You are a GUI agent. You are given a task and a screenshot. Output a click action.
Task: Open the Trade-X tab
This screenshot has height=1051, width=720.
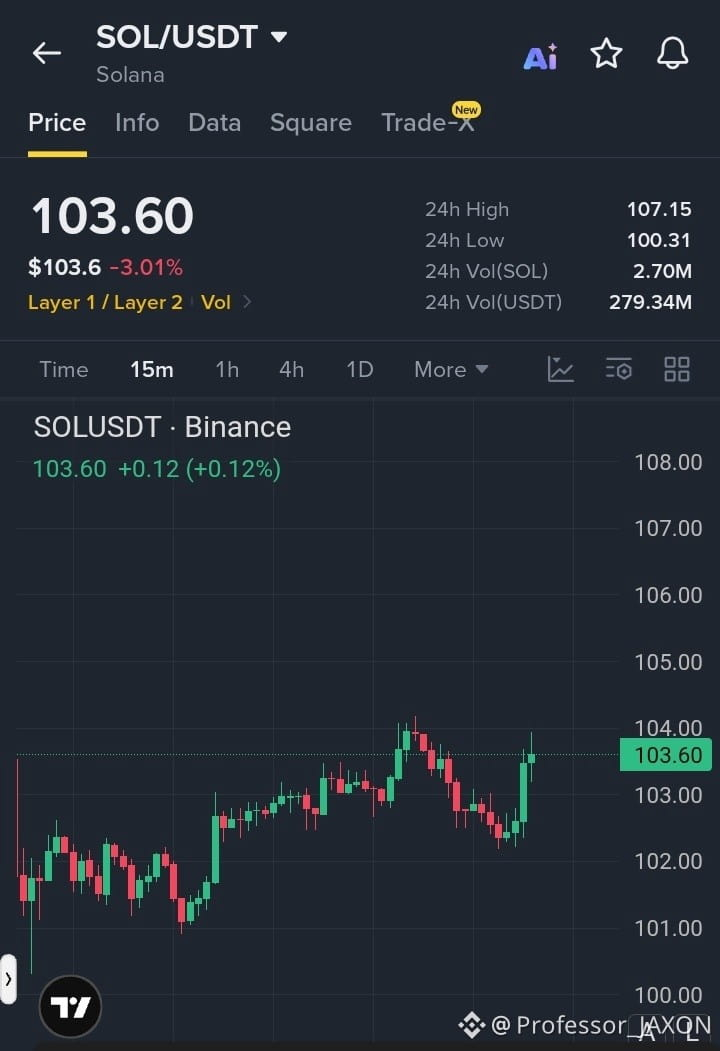tap(428, 123)
